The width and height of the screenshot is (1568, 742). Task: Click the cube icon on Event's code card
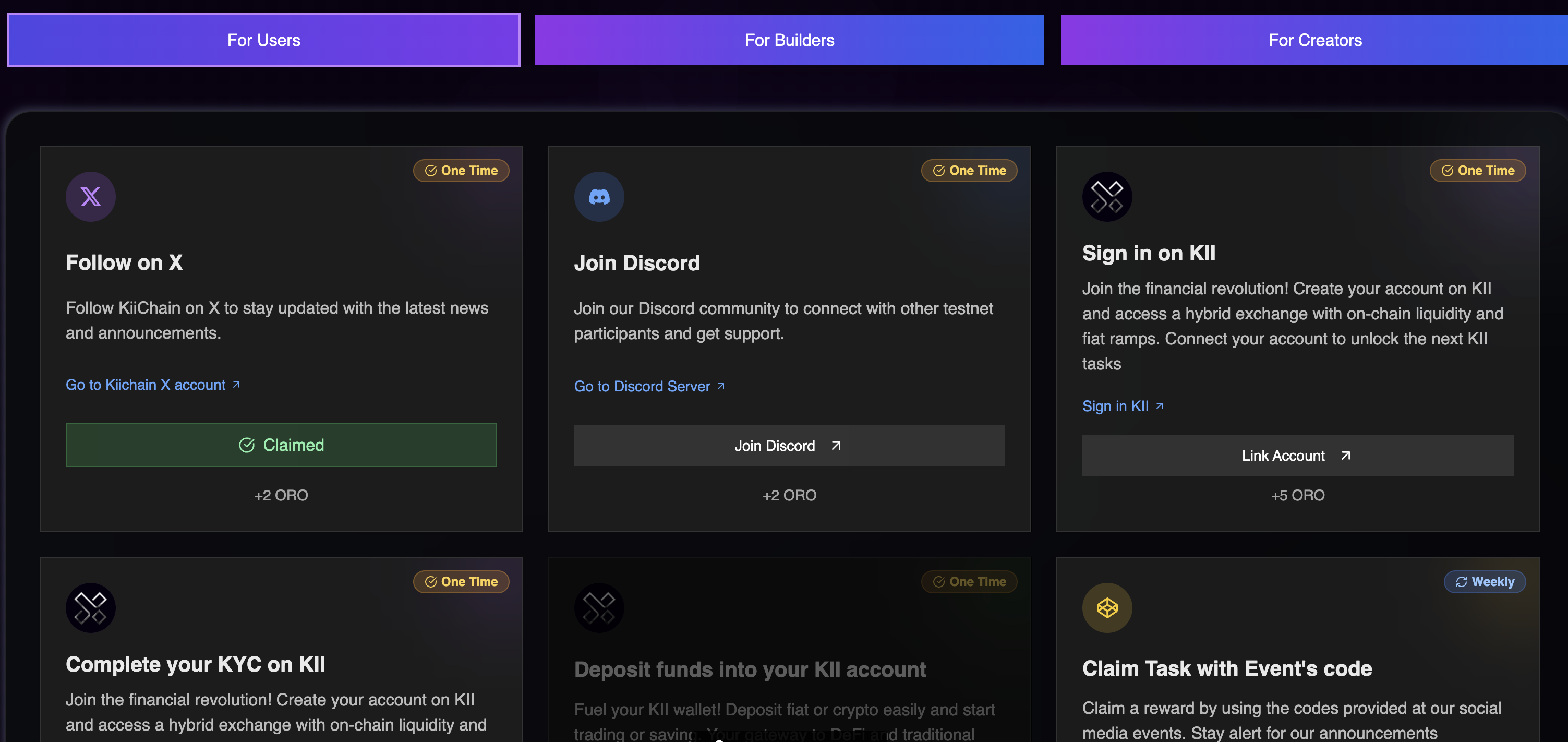coord(1106,607)
